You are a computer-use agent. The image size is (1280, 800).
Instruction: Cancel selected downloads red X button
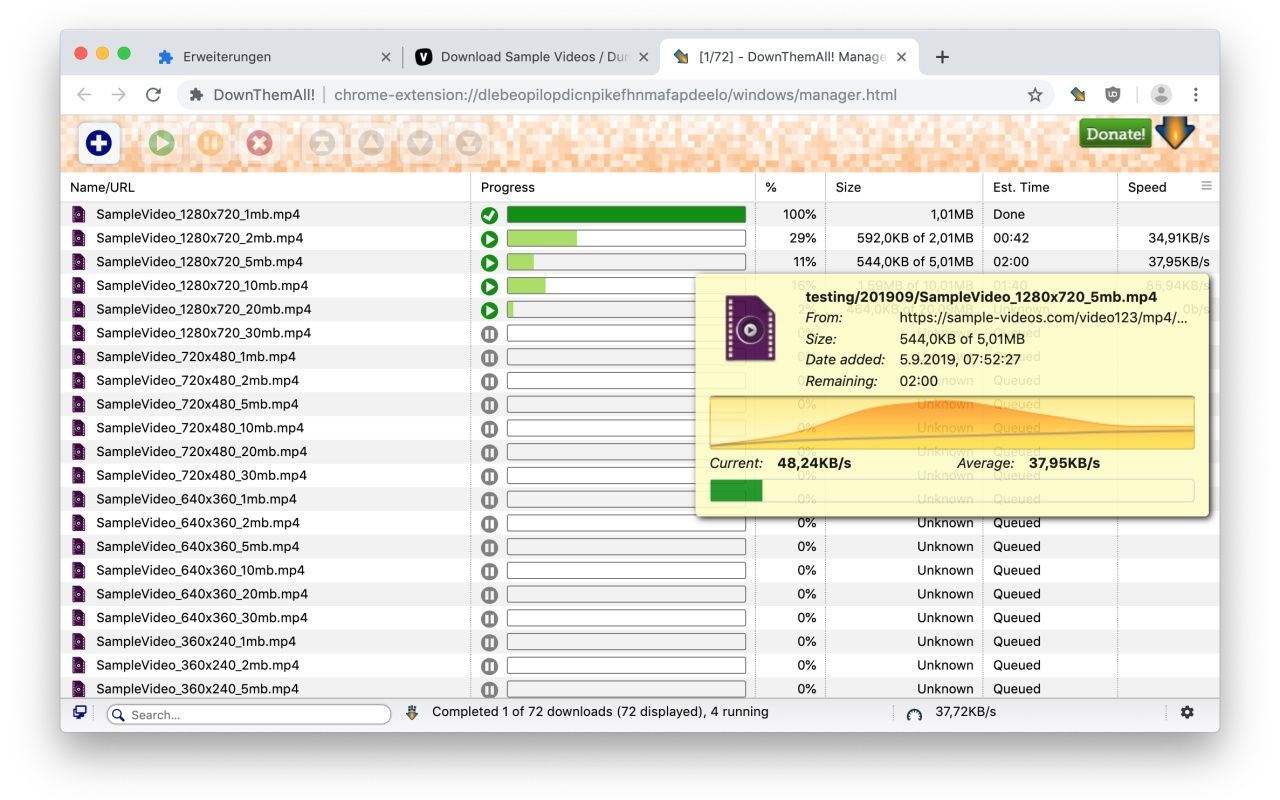(259, 144)
